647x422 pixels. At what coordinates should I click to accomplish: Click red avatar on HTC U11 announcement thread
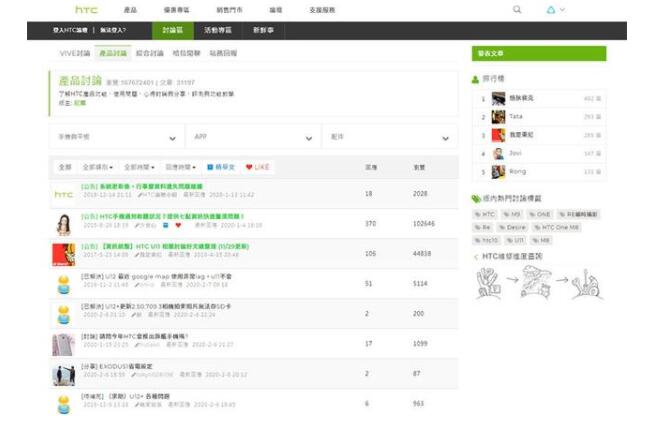click(64, 254)
